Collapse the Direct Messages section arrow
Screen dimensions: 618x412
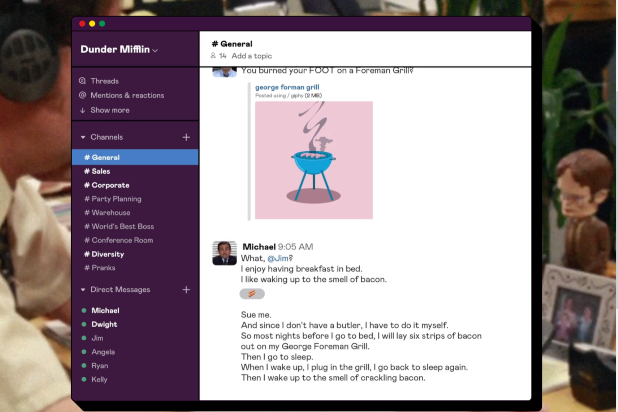pos(83,289)
